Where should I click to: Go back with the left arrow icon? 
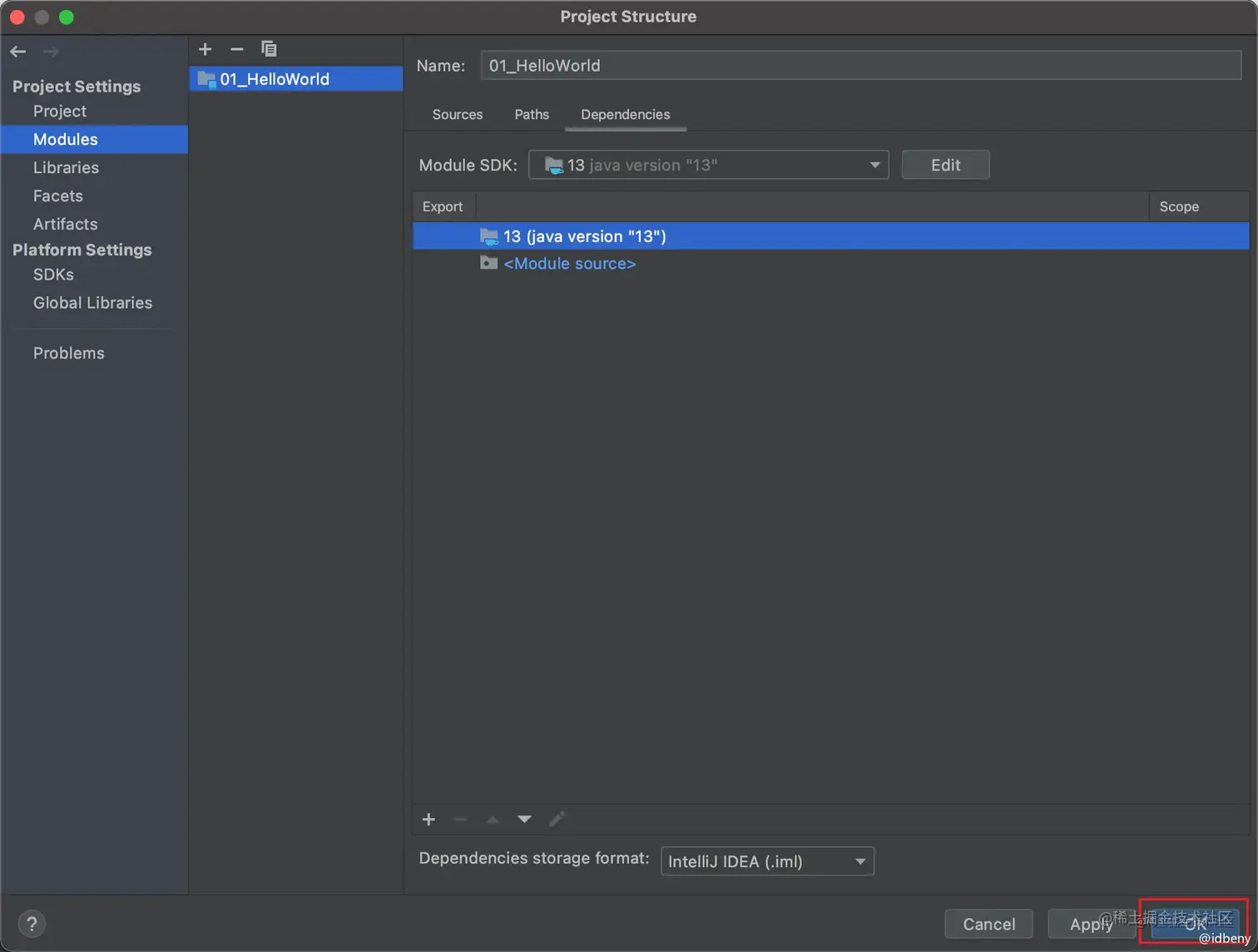(18, 52)
